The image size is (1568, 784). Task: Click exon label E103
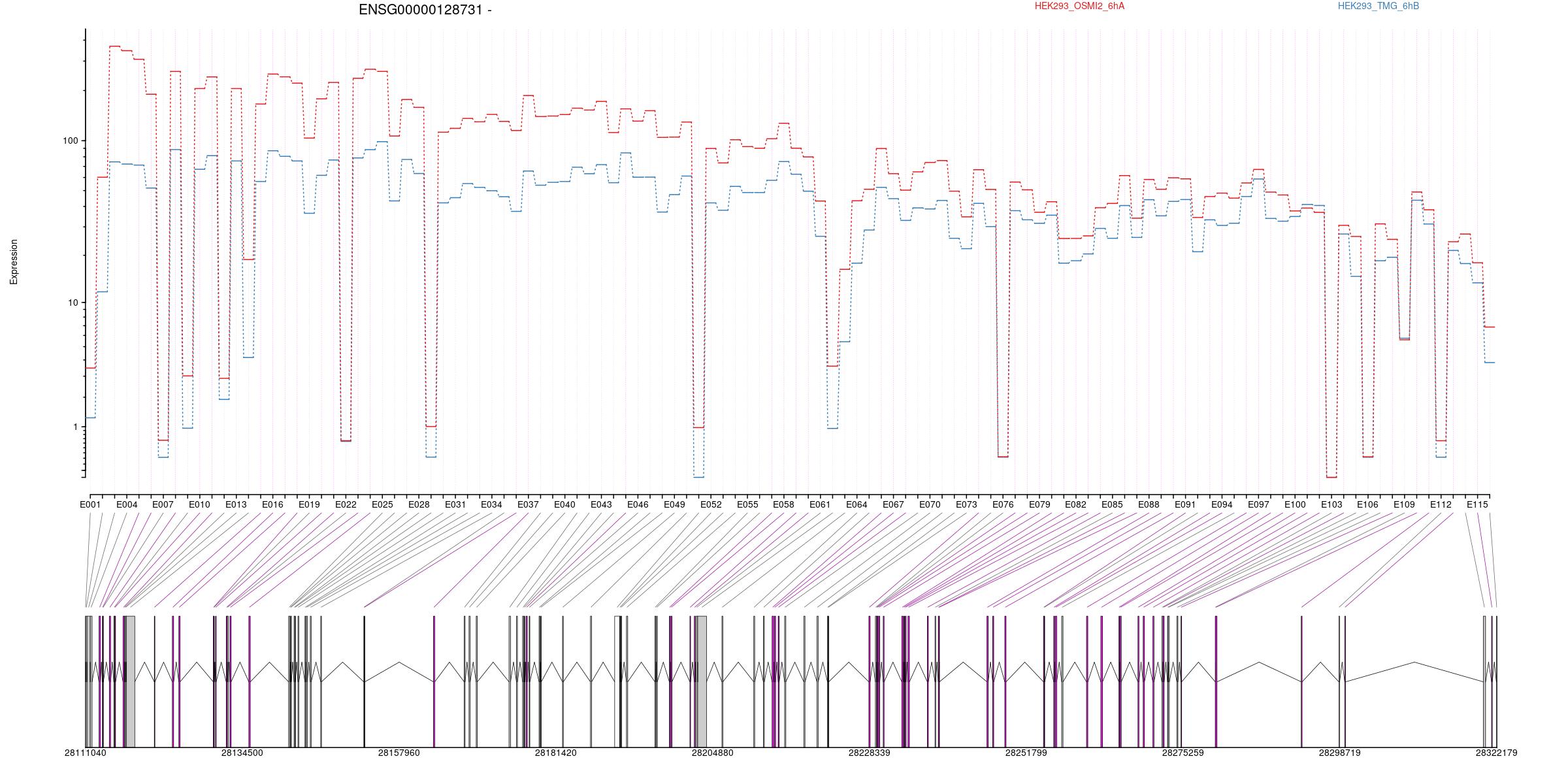(x=1331, y=504)
